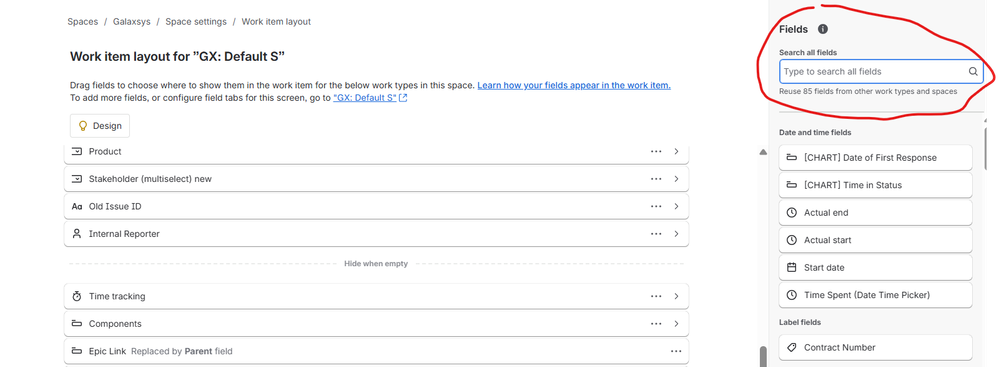Screen dimensions: 999x367
Task: Click the text icon beside Old Issue ID
Action: (x=77, y=206)
